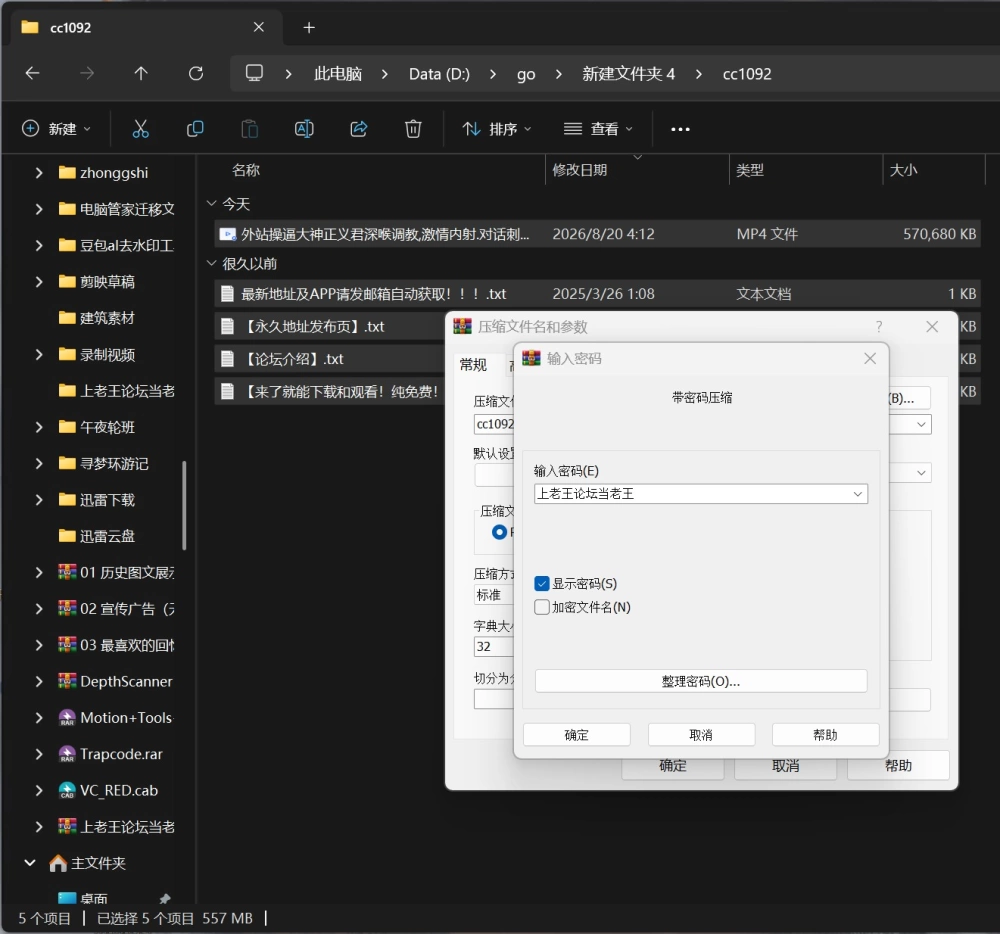Collapse the 主文件夹 section

(30, 863)
